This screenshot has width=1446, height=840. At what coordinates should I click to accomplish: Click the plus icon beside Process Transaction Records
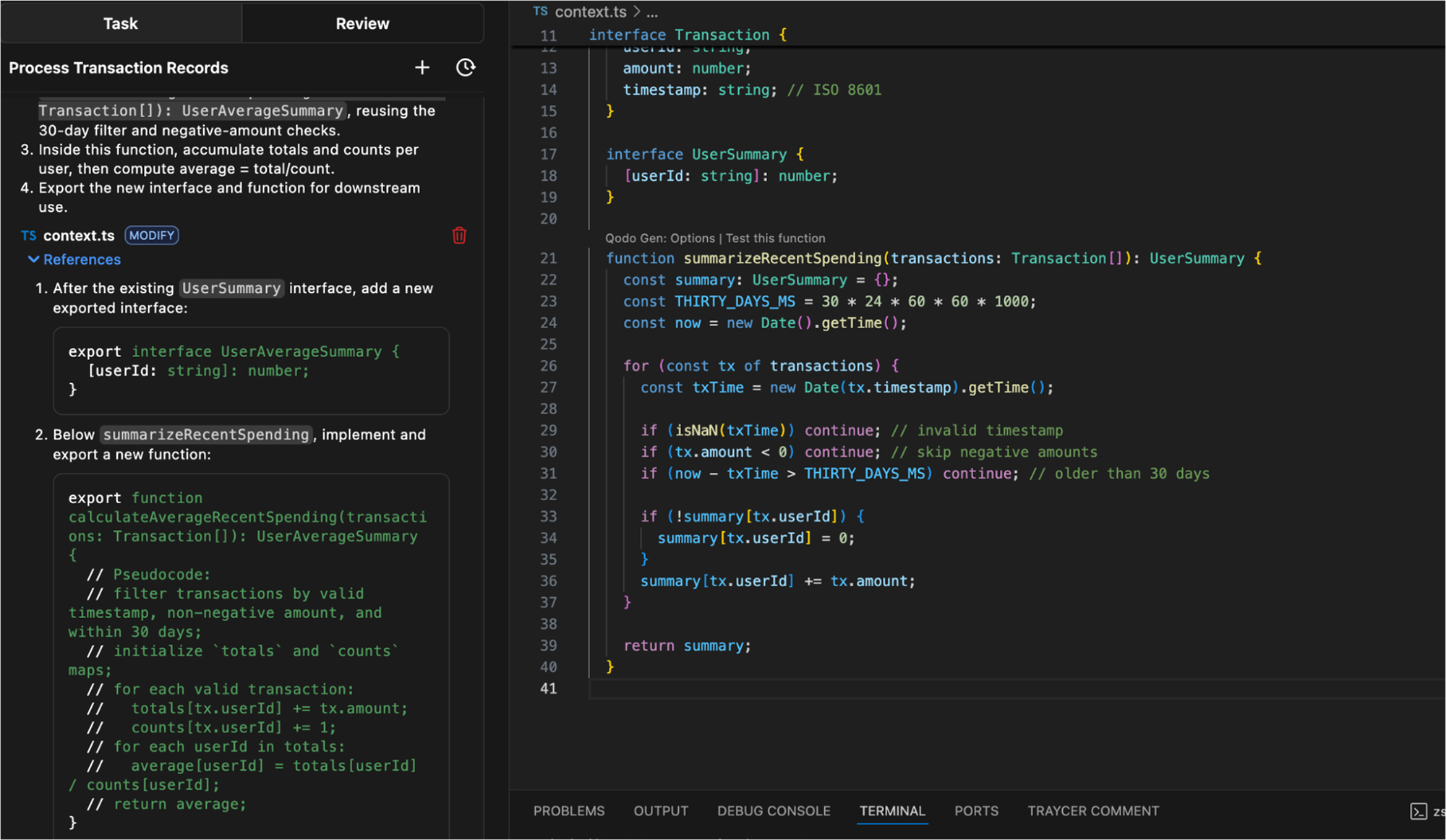[x=422, y=68]
